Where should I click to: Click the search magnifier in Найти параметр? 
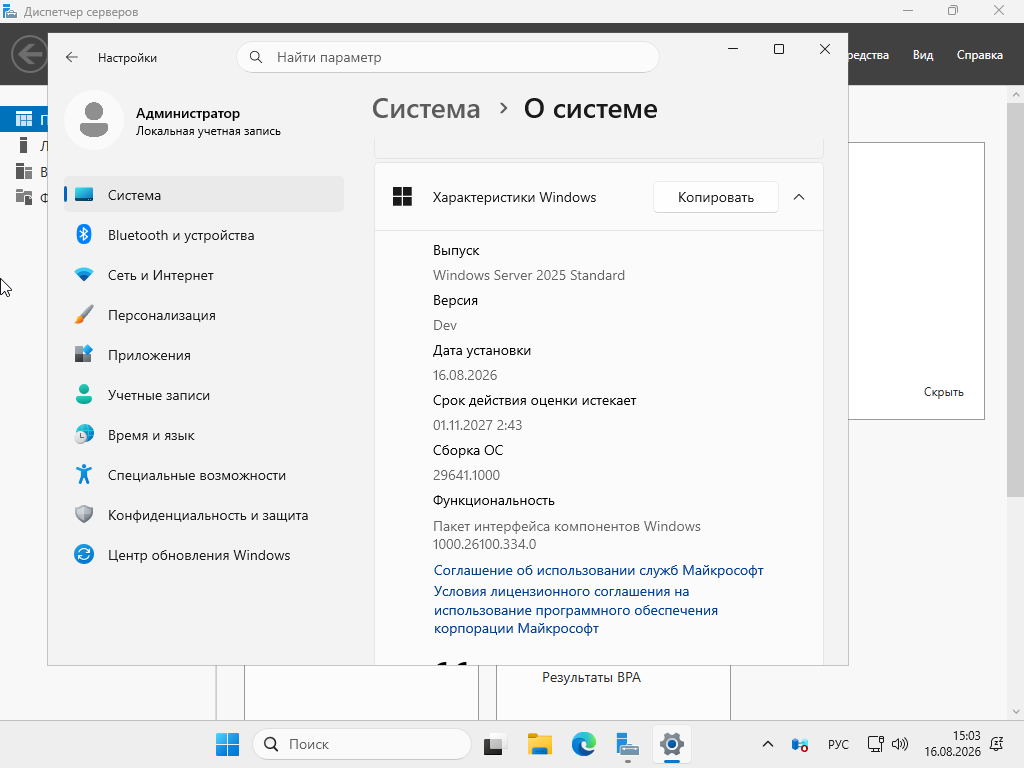[256, 57]
